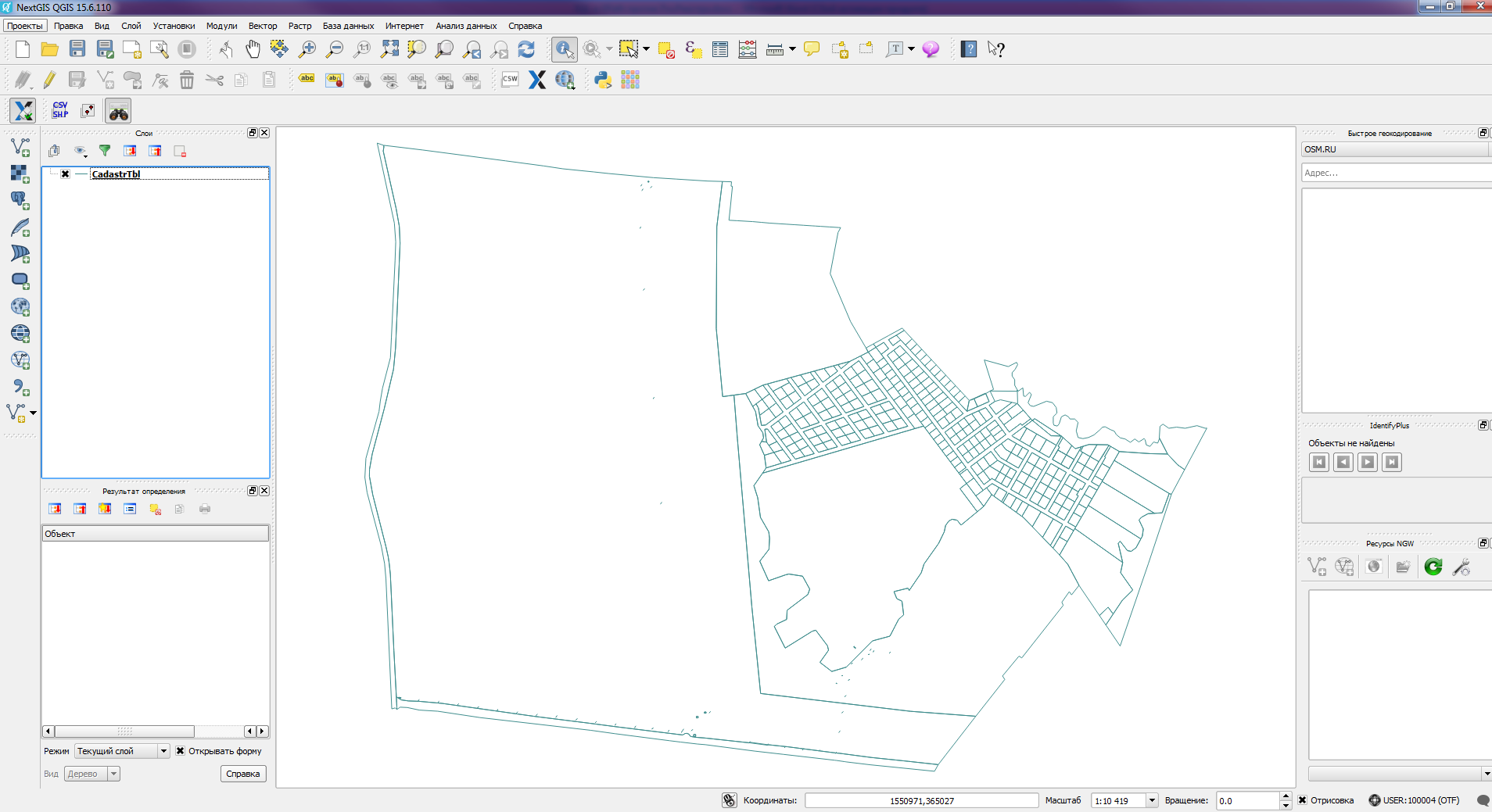Screen dimensions: 1492x812
Task: Click the binoculars search tool
Action: [118, 111]
